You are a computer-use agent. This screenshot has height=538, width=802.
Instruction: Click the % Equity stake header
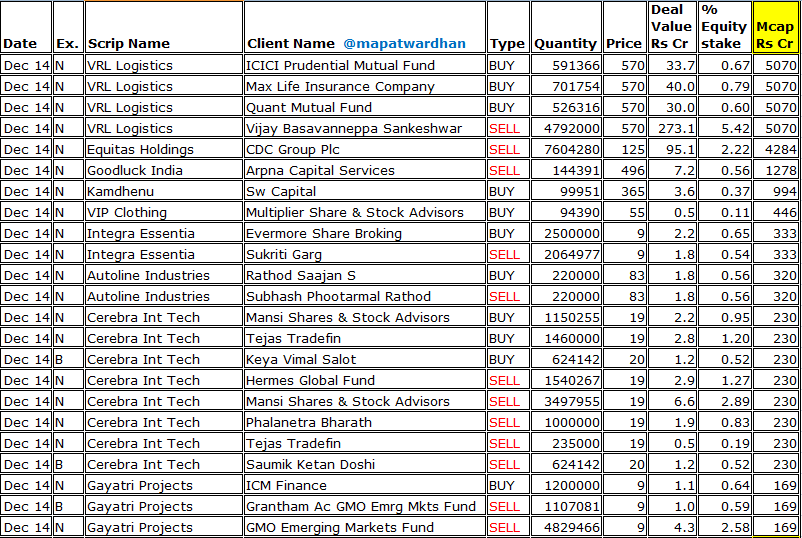pyautogui.click(x=725, y=27)
